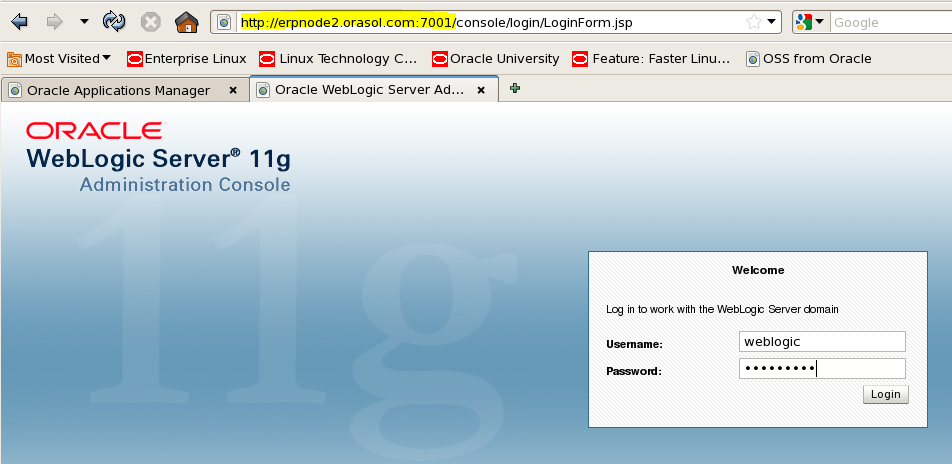Click the 'Administration Console' title text
The width and height of the screenshot is (952, 464).
[185, 184]
